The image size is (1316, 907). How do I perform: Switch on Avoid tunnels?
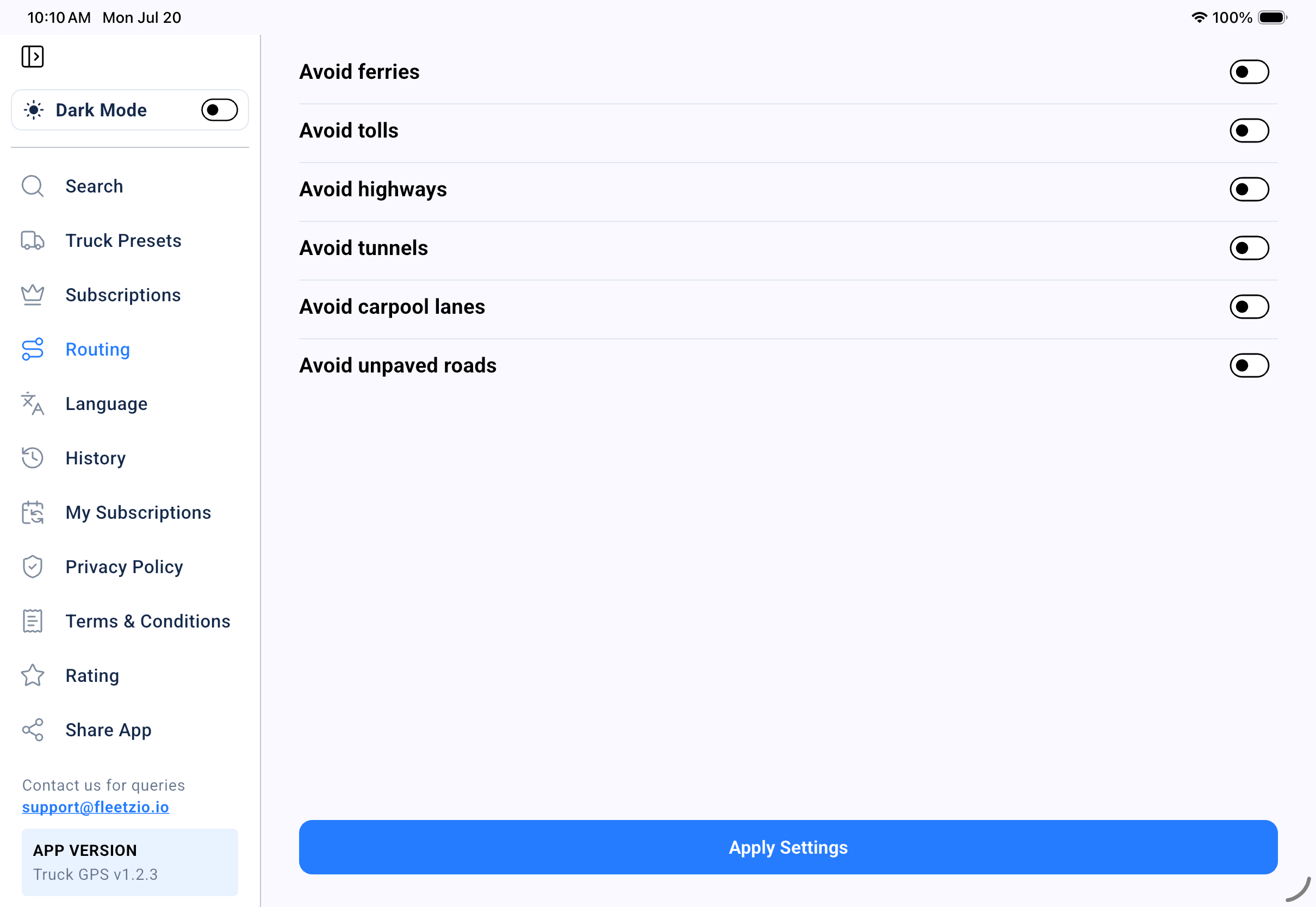pos(1249,248)
